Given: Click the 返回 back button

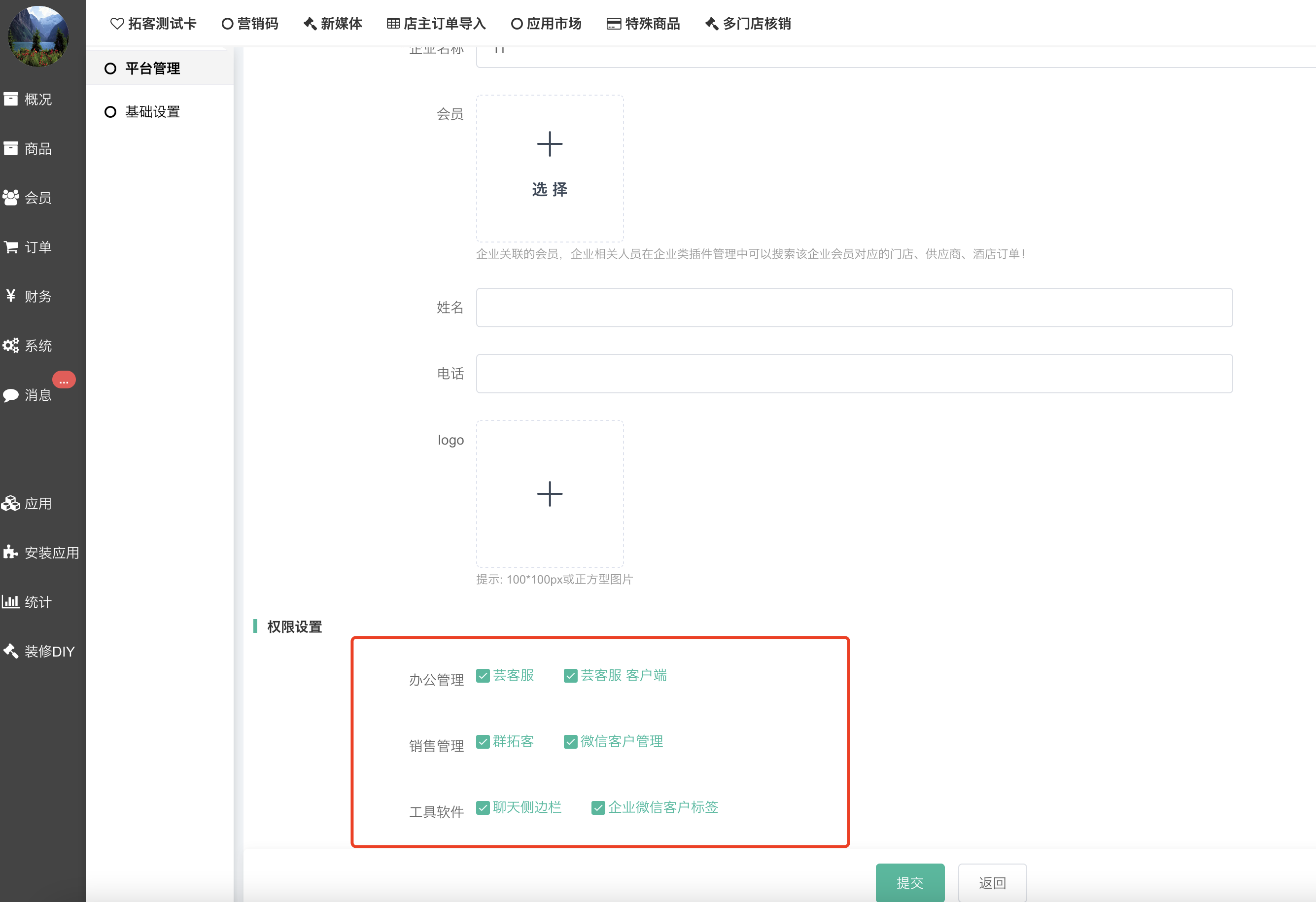Looking at the screenshot, I should pyautogui.click(x=992, y=882).
